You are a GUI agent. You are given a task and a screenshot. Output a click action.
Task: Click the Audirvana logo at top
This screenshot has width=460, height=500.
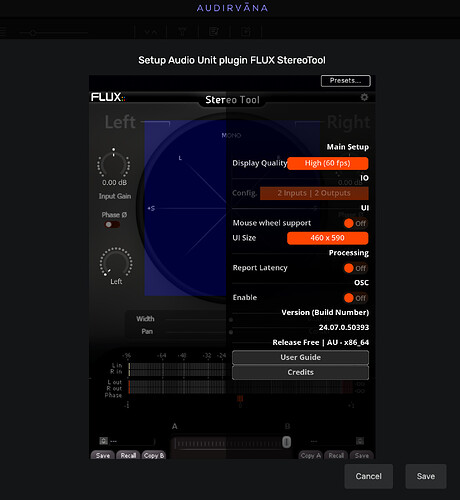click(232, 8)
